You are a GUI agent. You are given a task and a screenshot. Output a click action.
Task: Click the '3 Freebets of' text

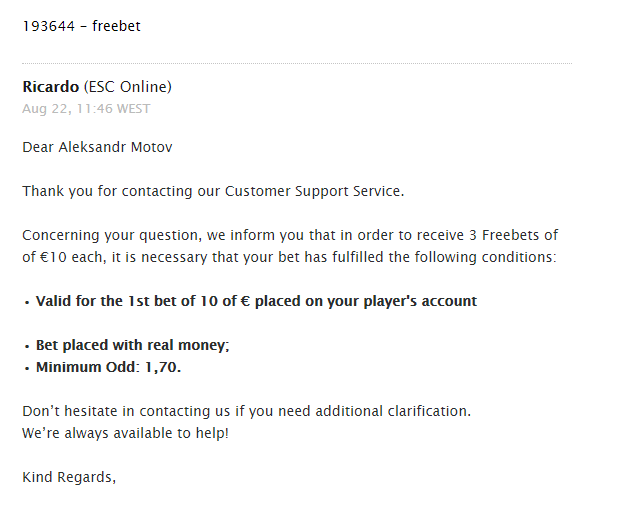tap(514, 236)
